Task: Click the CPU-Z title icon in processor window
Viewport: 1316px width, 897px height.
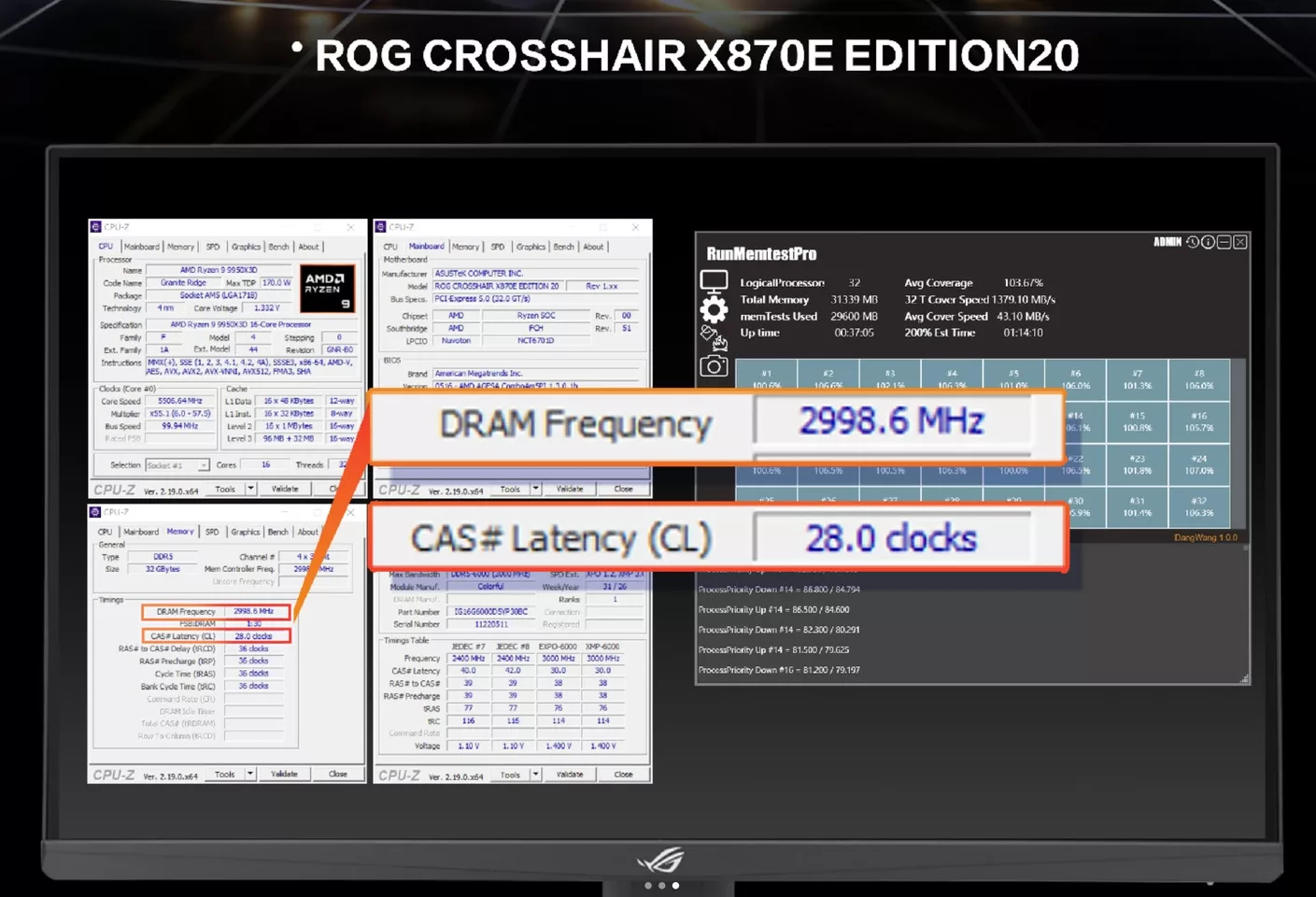Action: click(95, 227)
